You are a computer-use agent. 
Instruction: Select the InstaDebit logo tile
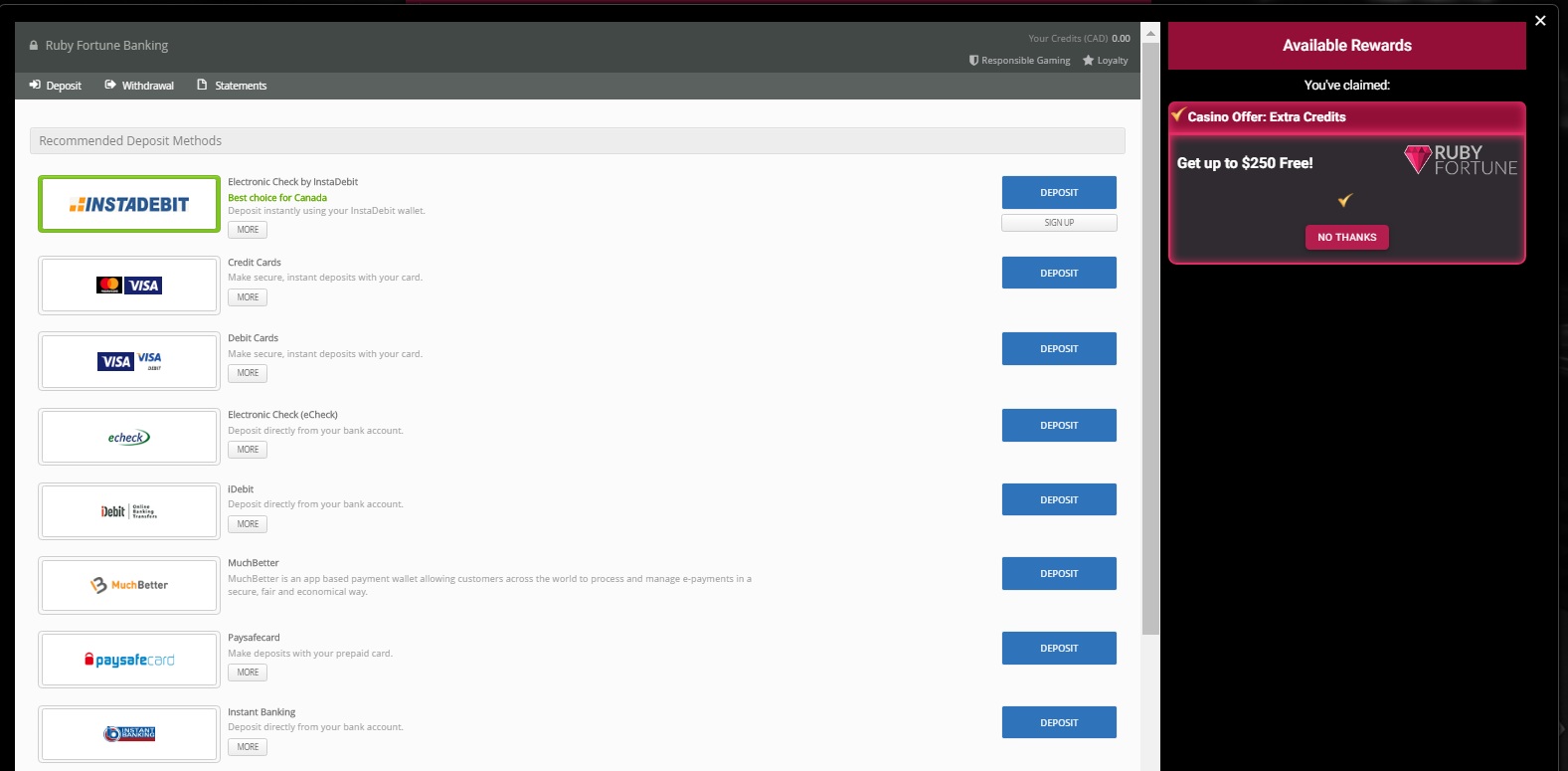(129, 204)
